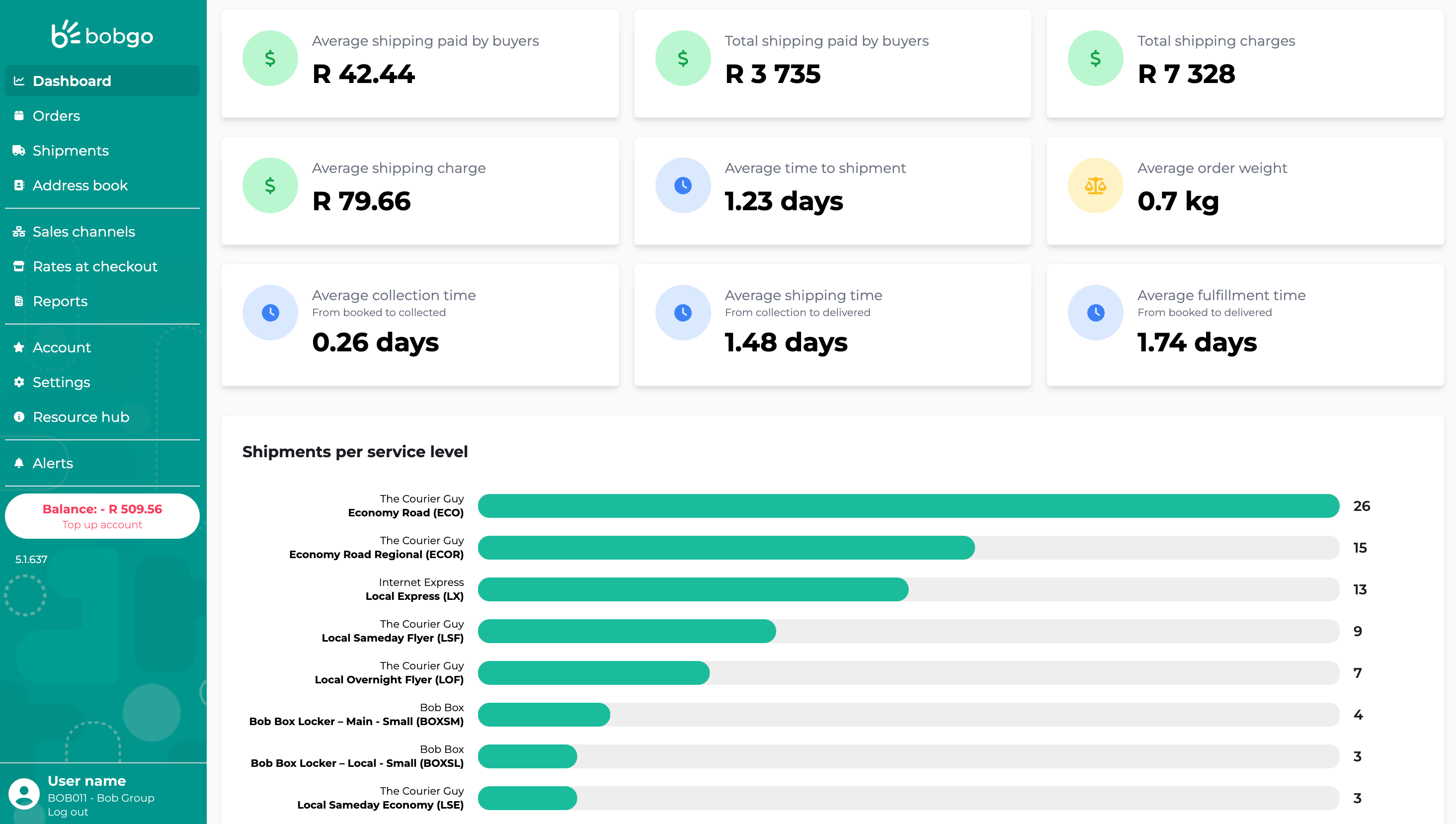Click the Alerts bell icon
Viewport: 1456px width, 824px height.
tap(19, 463)
